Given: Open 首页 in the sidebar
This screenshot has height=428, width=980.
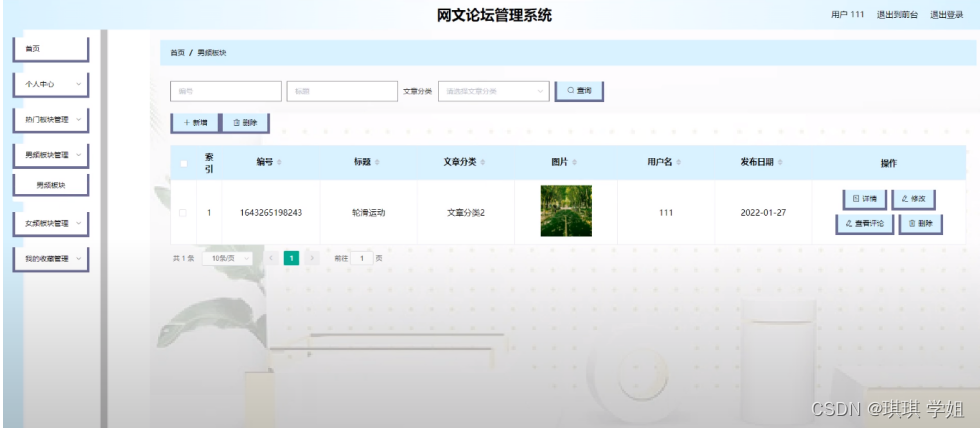Looking at the screenshot, I should pyautogui.click(x=51, y=49).
